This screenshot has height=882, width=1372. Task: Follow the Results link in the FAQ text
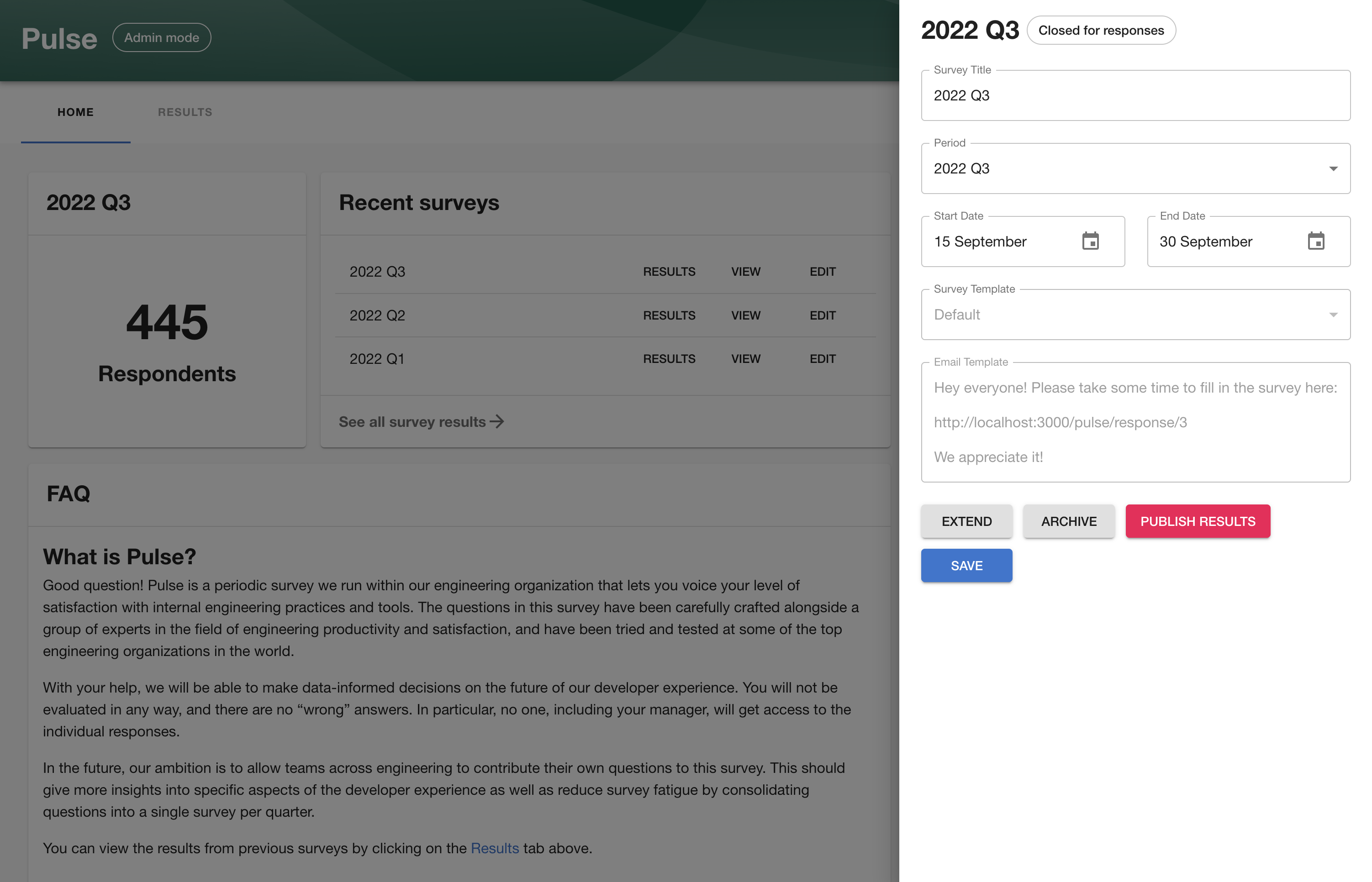(x=494, y=848)
